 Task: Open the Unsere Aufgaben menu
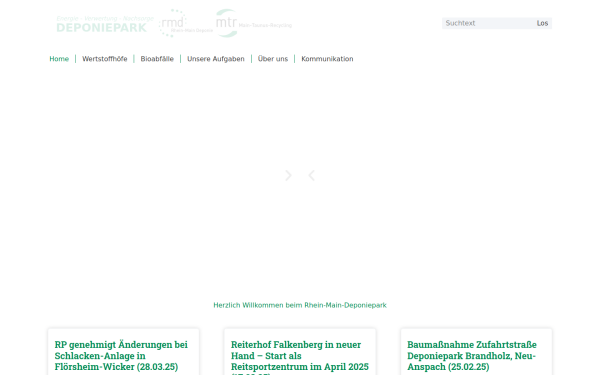pyautogui.click(x=216, y=59)
